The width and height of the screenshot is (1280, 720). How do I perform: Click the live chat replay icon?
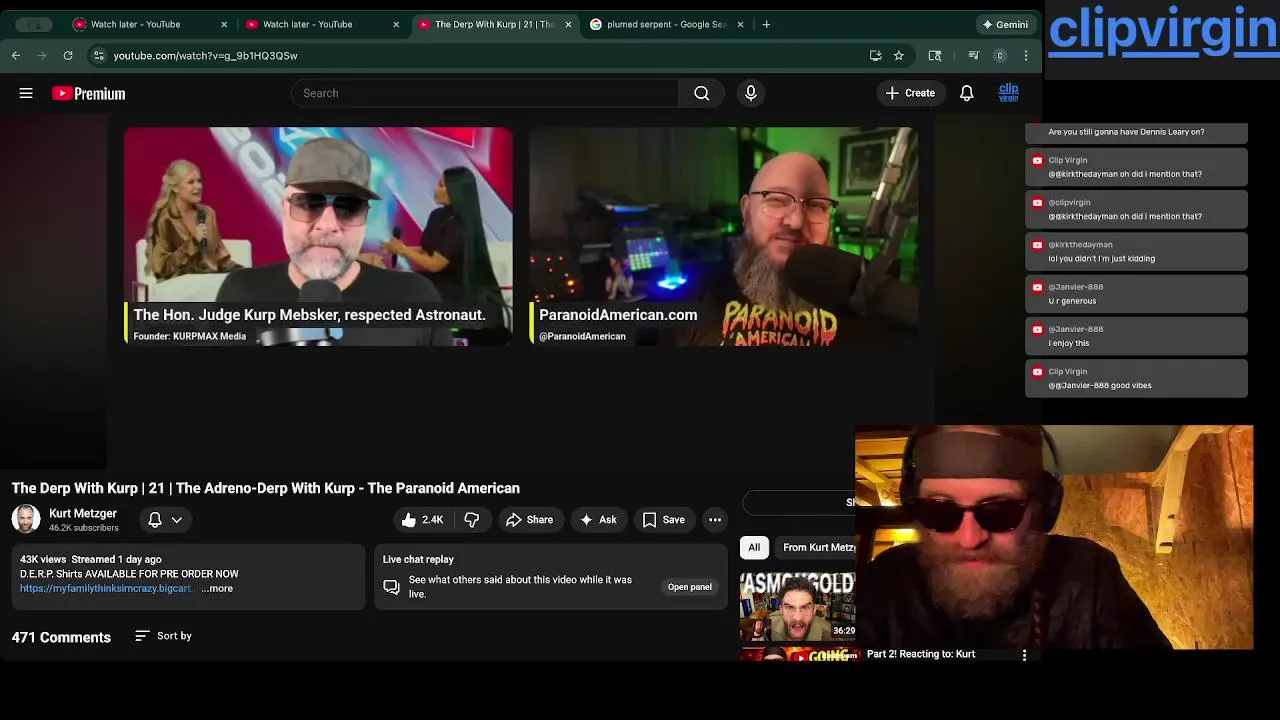392,587
